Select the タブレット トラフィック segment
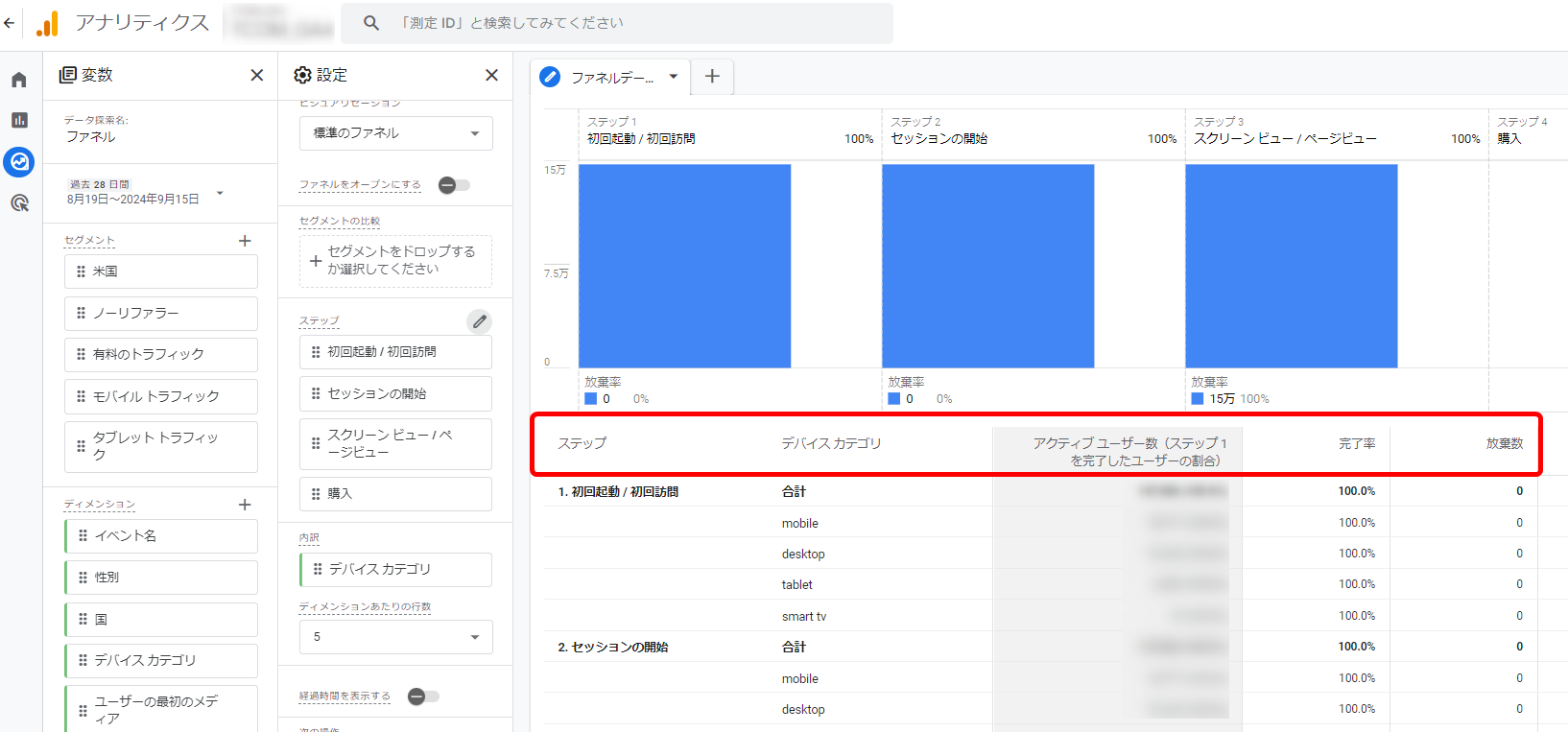1568x732 pixels. (161, 446)
